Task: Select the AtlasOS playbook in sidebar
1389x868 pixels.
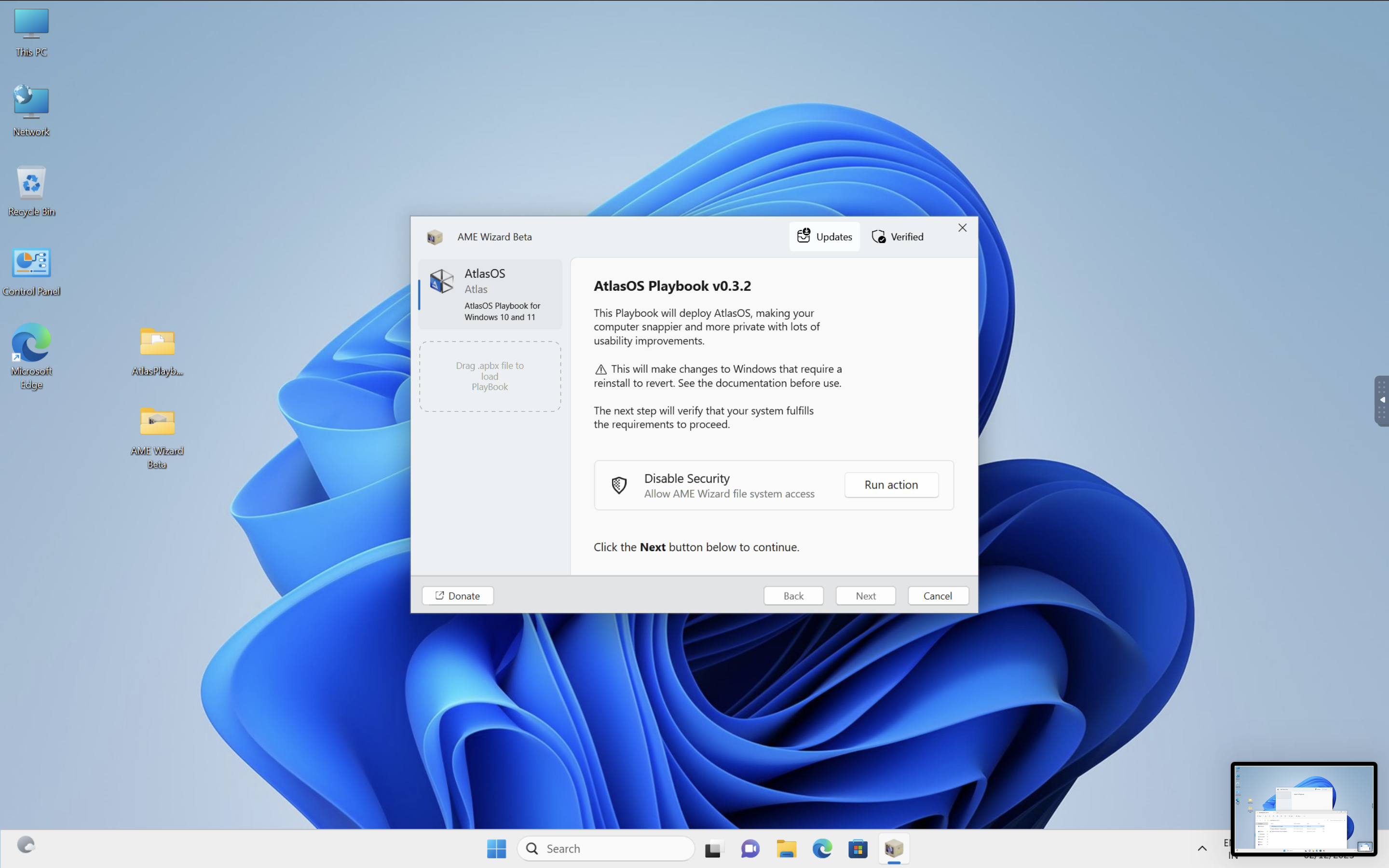Action: point(490,294)
